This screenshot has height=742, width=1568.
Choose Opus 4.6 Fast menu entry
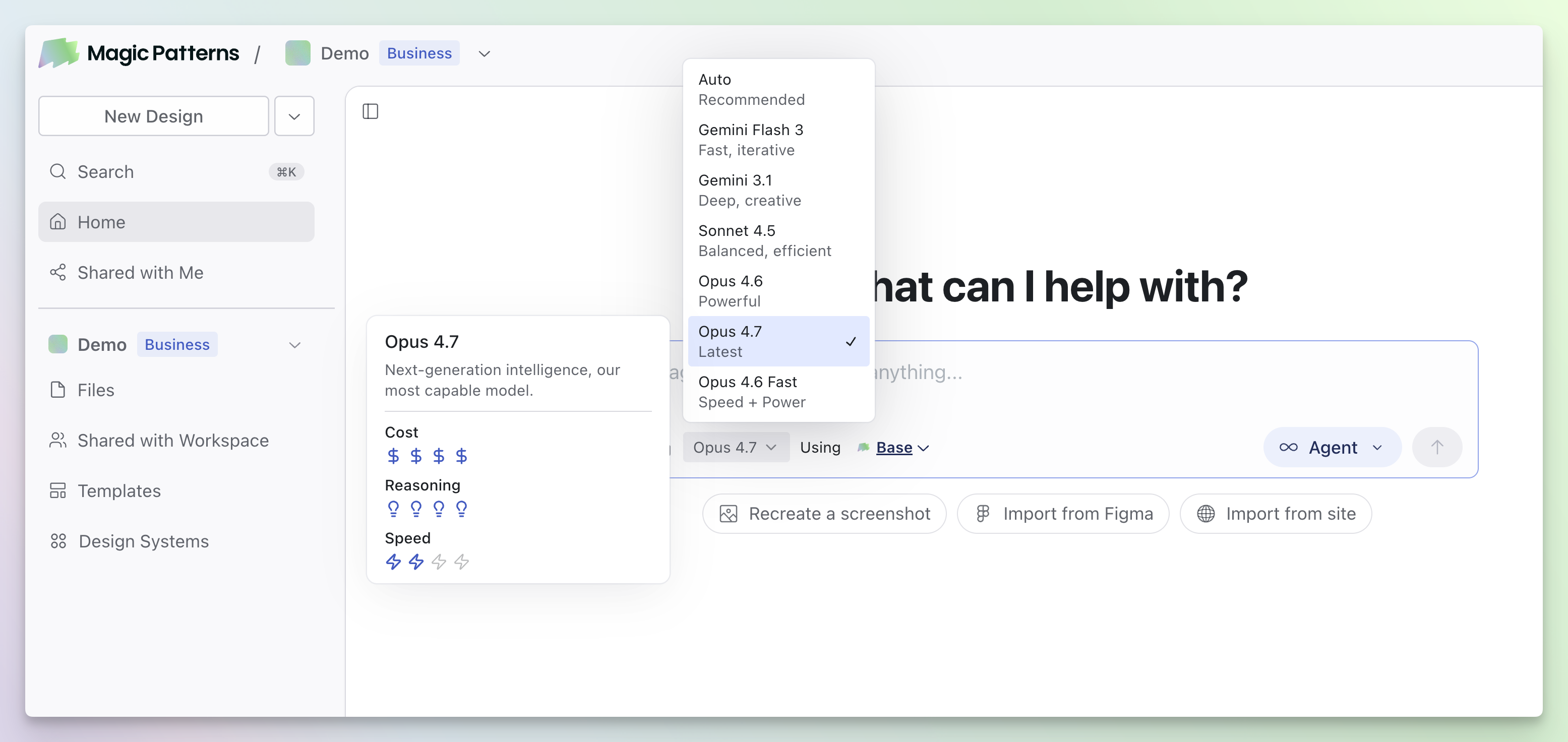pos(778,391)
